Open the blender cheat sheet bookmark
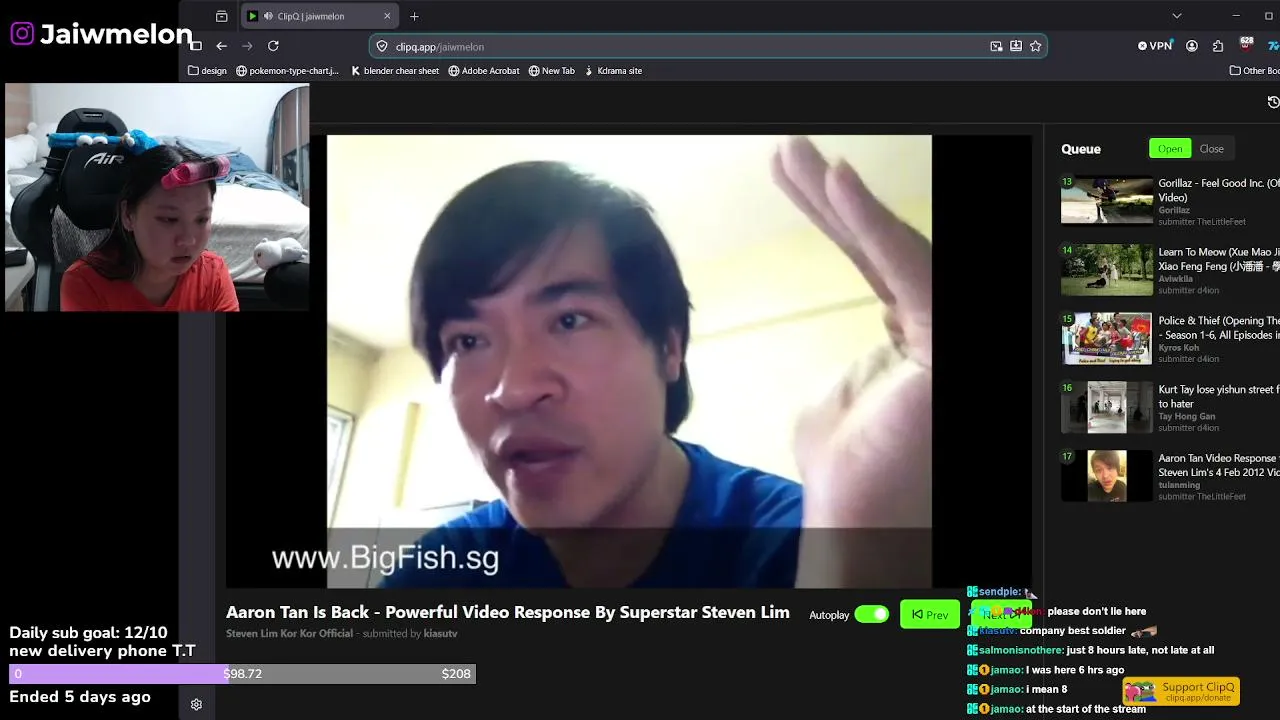The height and width of the screenshot is (720, 1280). (x=395, y=71)
